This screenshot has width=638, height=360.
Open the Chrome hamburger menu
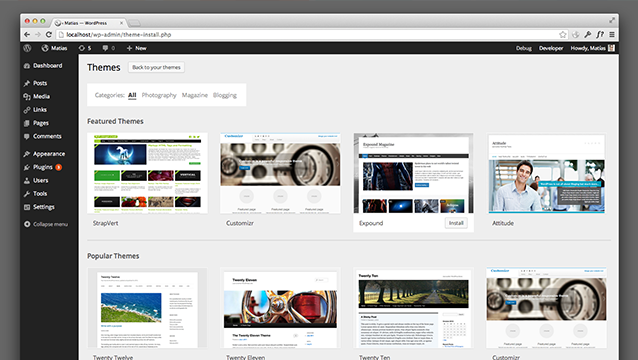612,35
